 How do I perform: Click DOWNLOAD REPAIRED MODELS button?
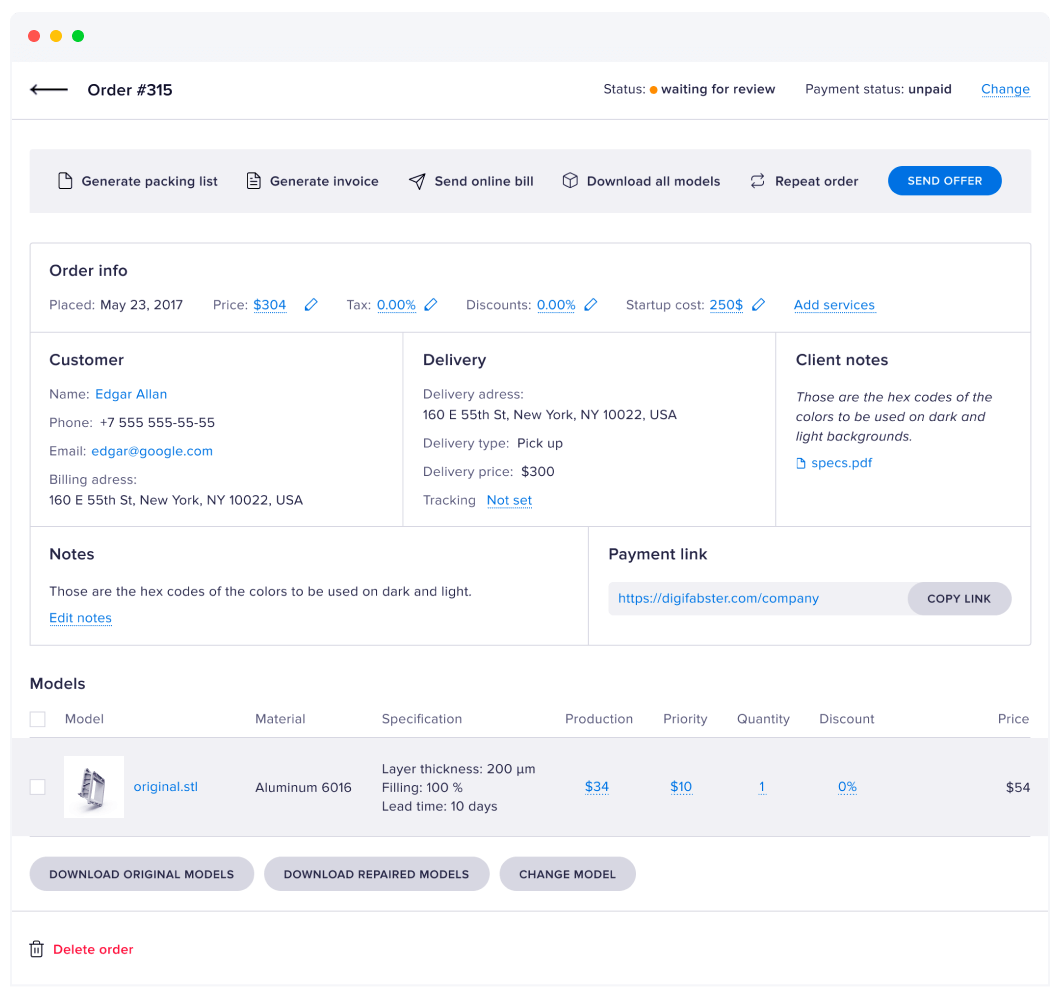[x=376, y=873]
